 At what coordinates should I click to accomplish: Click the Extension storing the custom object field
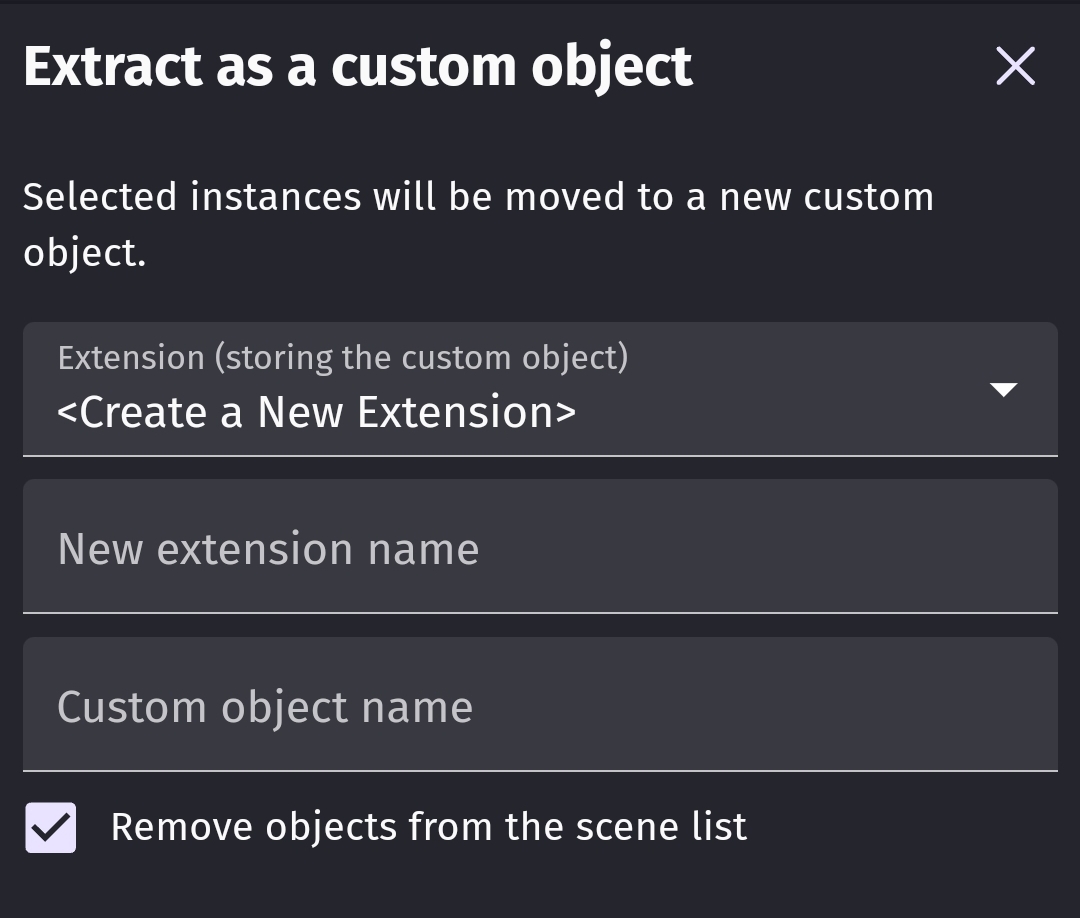point(540,390)
